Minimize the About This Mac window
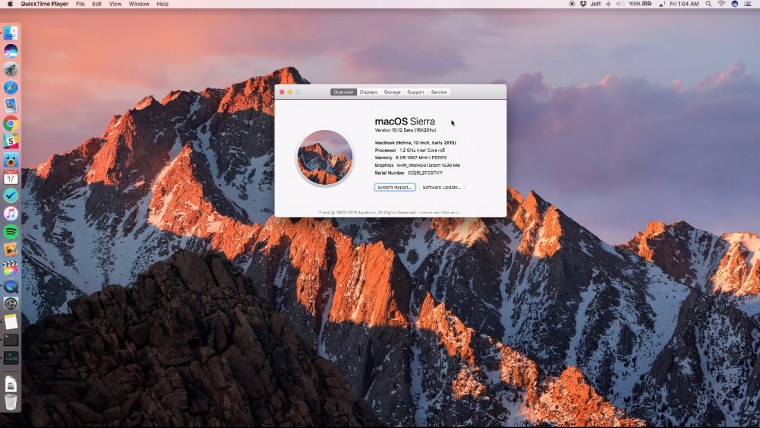 coord(290,92)
